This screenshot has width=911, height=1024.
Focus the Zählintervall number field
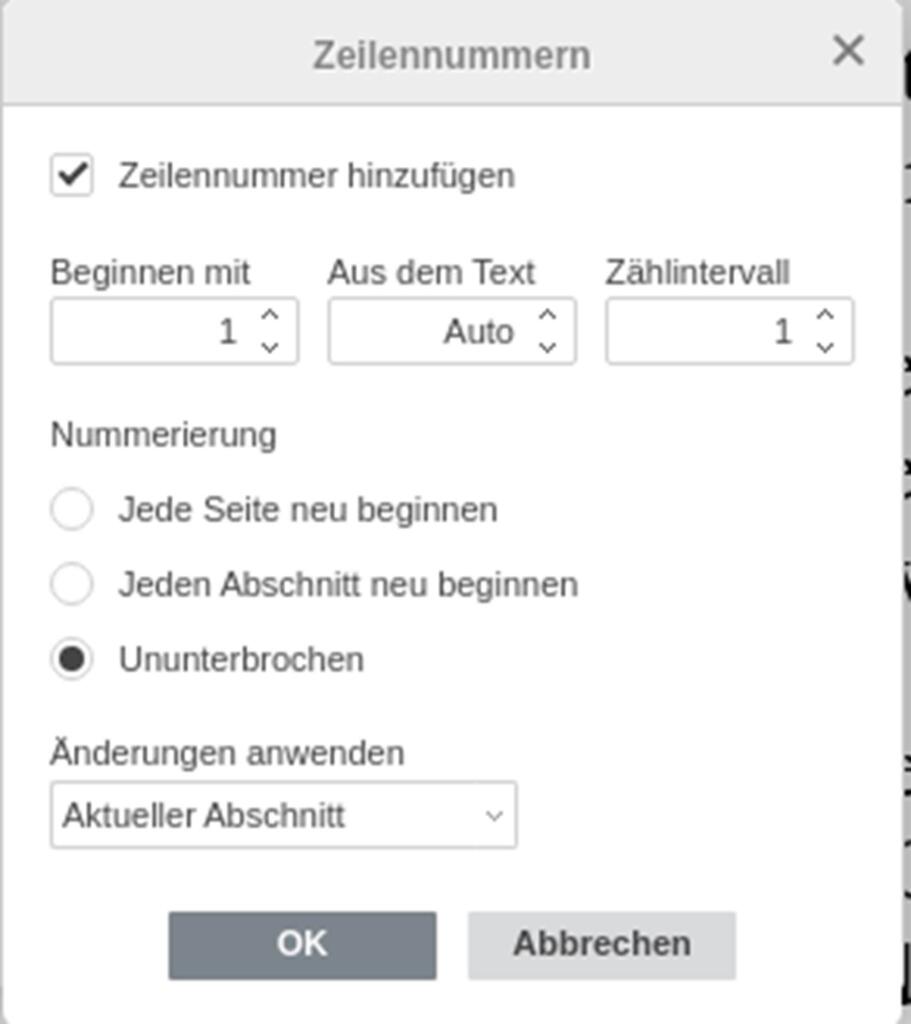(x=710, y=331)
